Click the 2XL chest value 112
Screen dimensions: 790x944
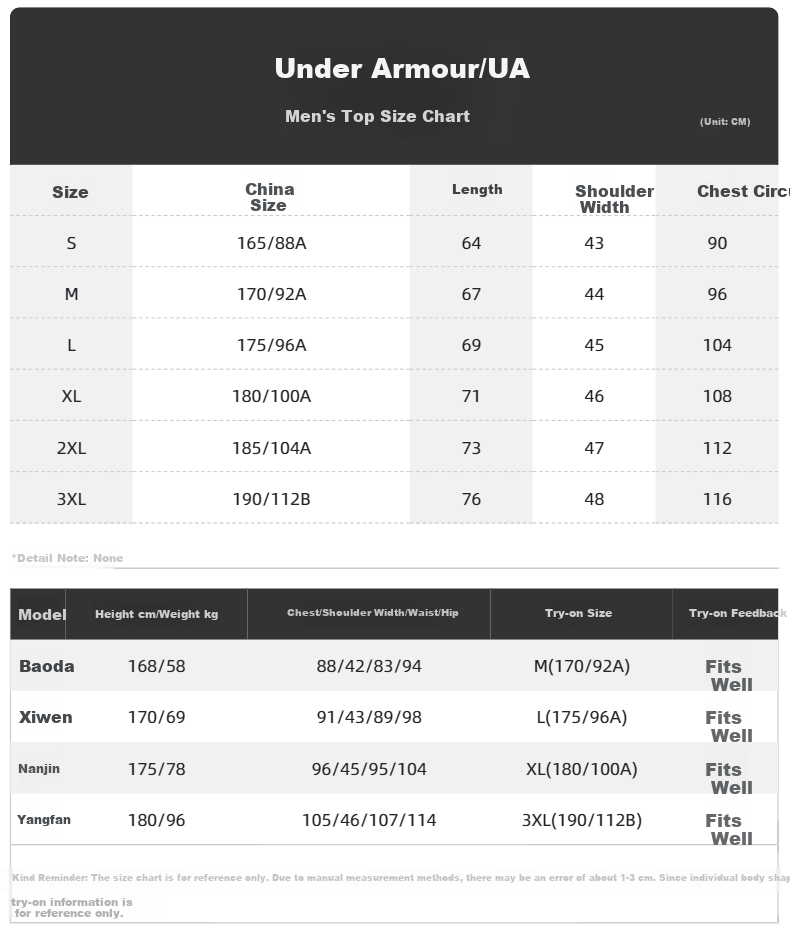(x=717, y=448)
